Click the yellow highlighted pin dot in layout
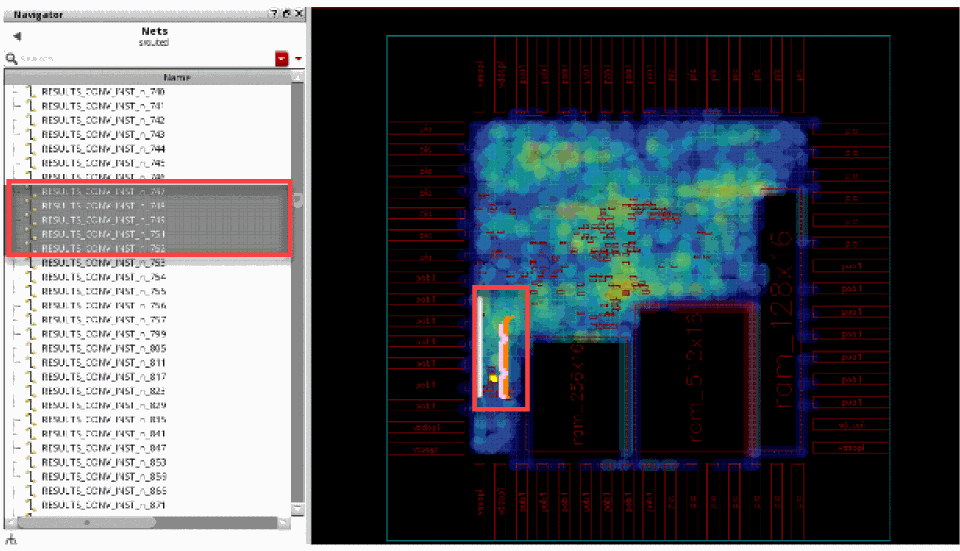 [x=493, y=379]
